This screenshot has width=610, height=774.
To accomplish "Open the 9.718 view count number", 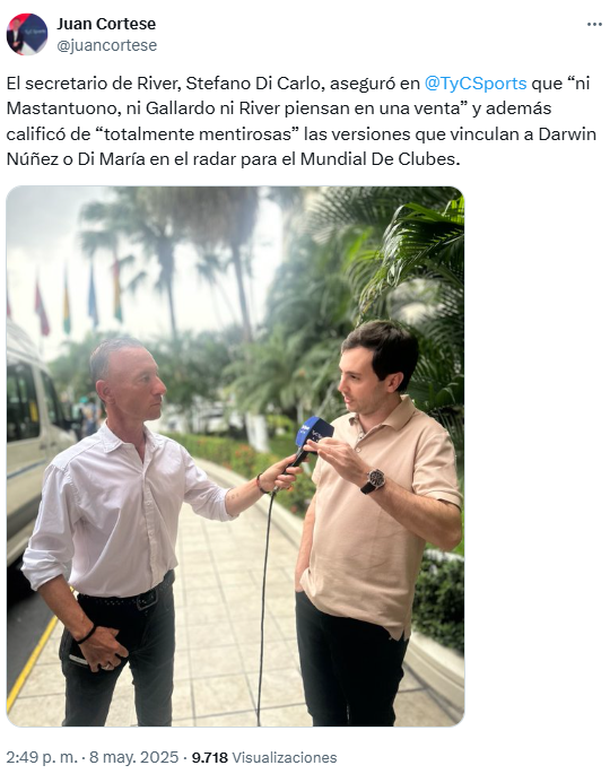I will tap(210, 757).
